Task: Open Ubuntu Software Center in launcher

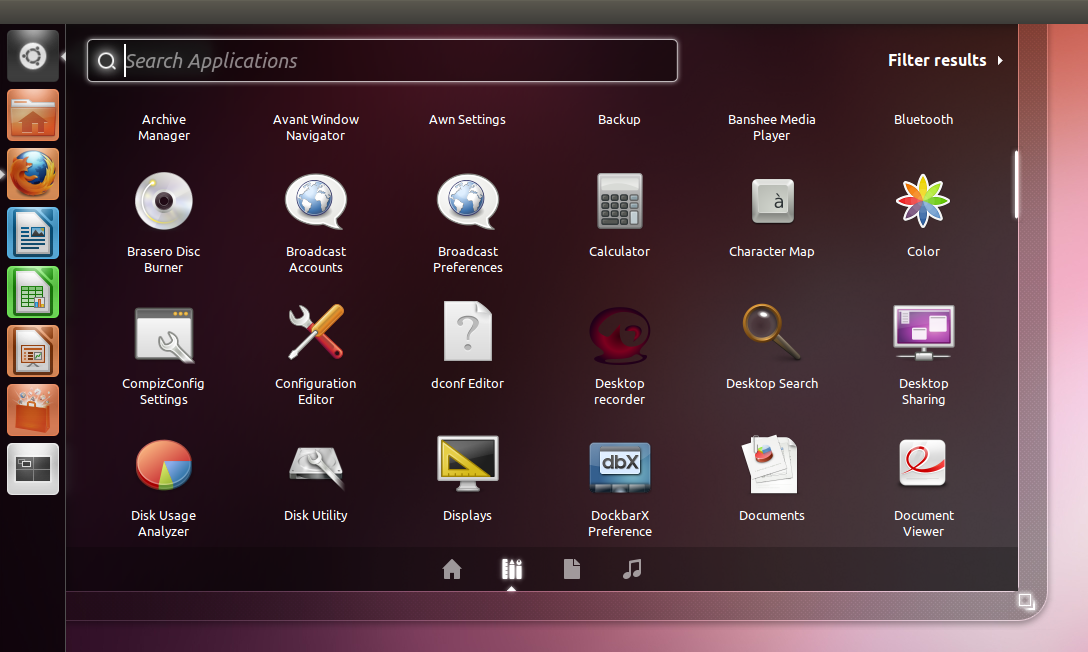Action: (x=33, y=410)
